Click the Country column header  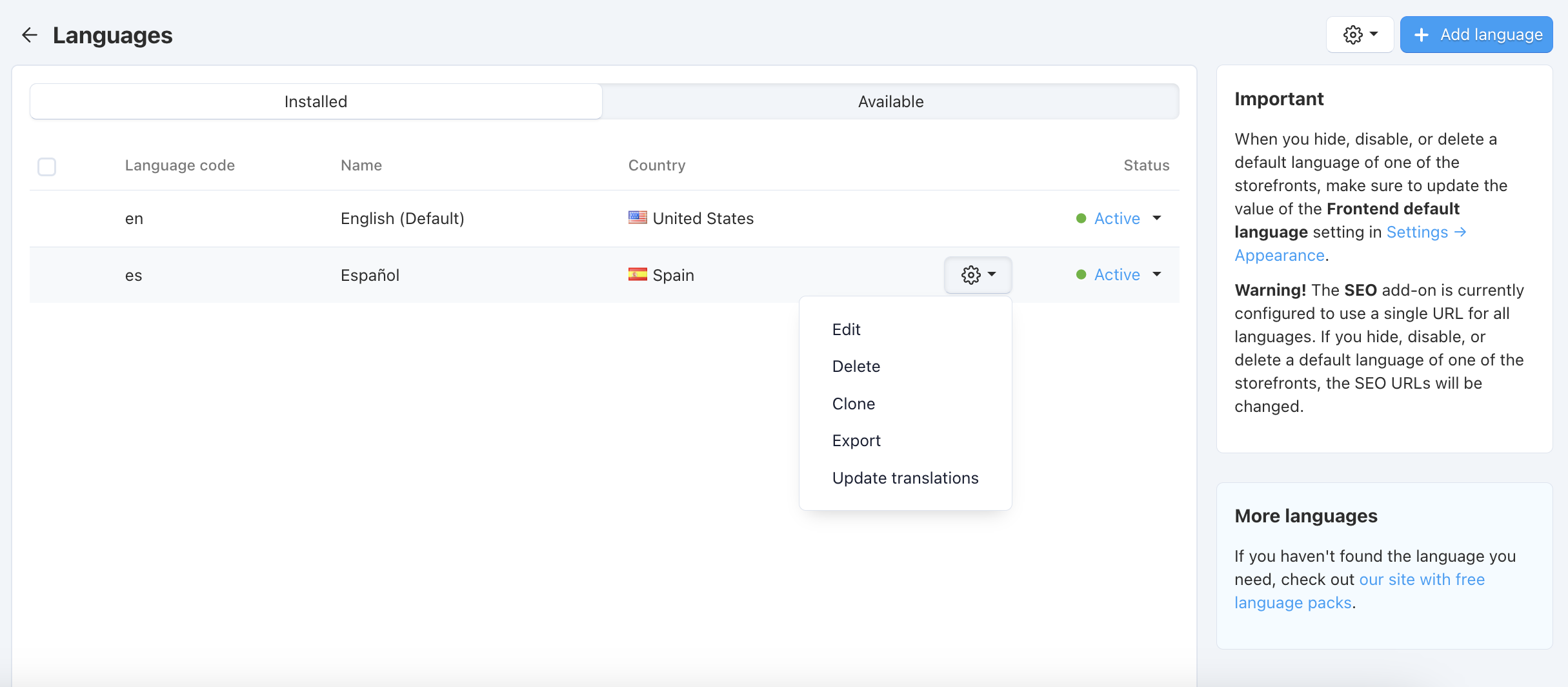click(x=657, y=165)
